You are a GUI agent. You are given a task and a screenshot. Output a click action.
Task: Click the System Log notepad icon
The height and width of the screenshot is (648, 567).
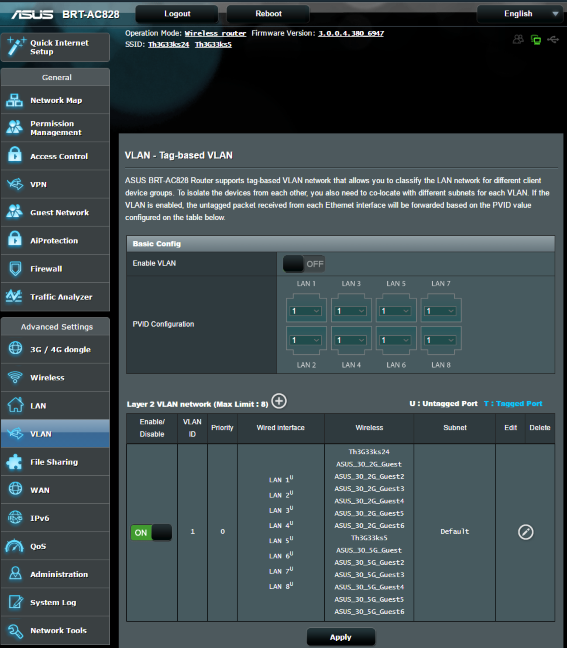point(15,602)
